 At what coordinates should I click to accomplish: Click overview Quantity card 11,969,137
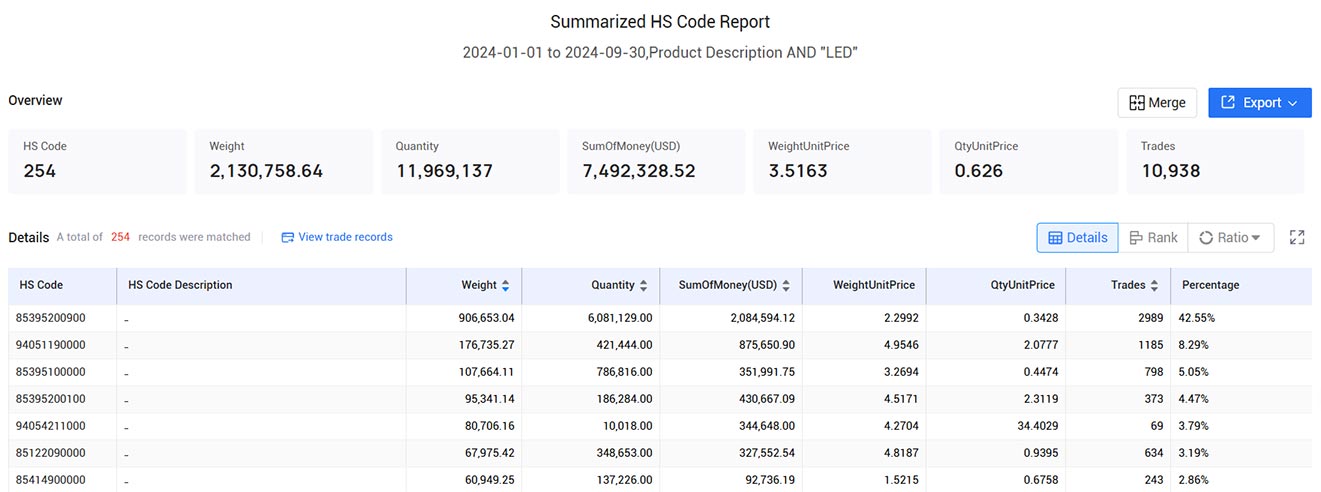pyautogui.click(x=470, y=161)
